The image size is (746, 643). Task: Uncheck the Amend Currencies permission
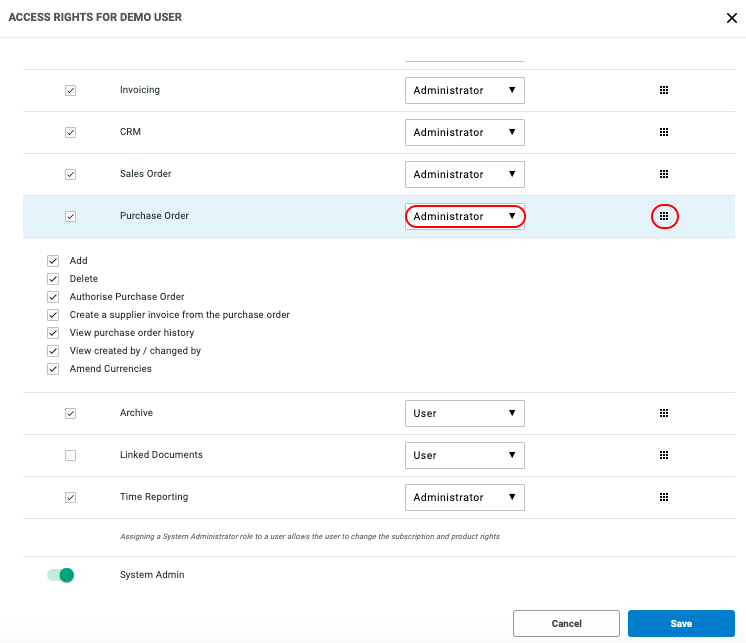click(x=53, y=369)
